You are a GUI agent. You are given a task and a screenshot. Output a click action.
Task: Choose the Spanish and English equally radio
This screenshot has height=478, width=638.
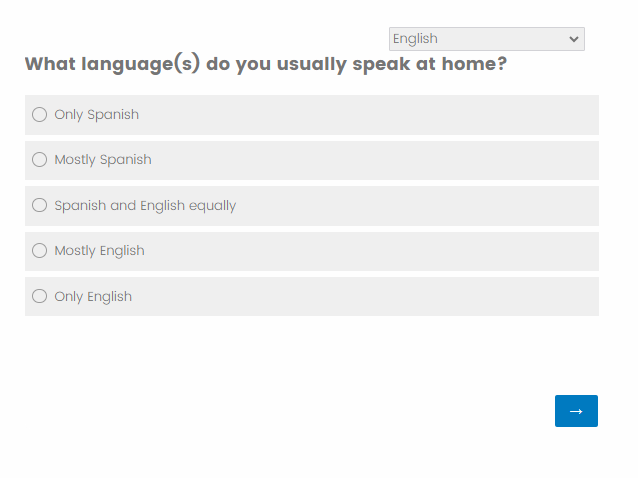[40, 205]
